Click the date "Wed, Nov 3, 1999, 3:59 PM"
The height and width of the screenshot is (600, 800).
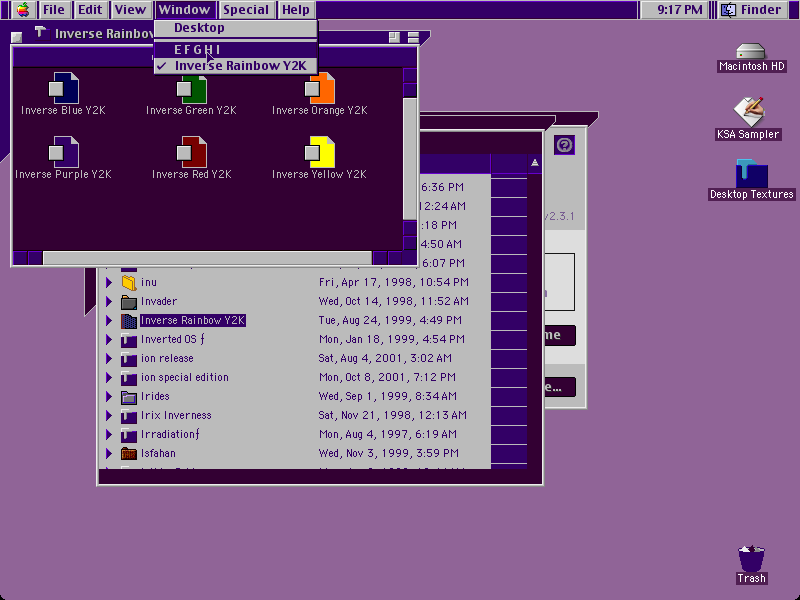pos(388,454)
